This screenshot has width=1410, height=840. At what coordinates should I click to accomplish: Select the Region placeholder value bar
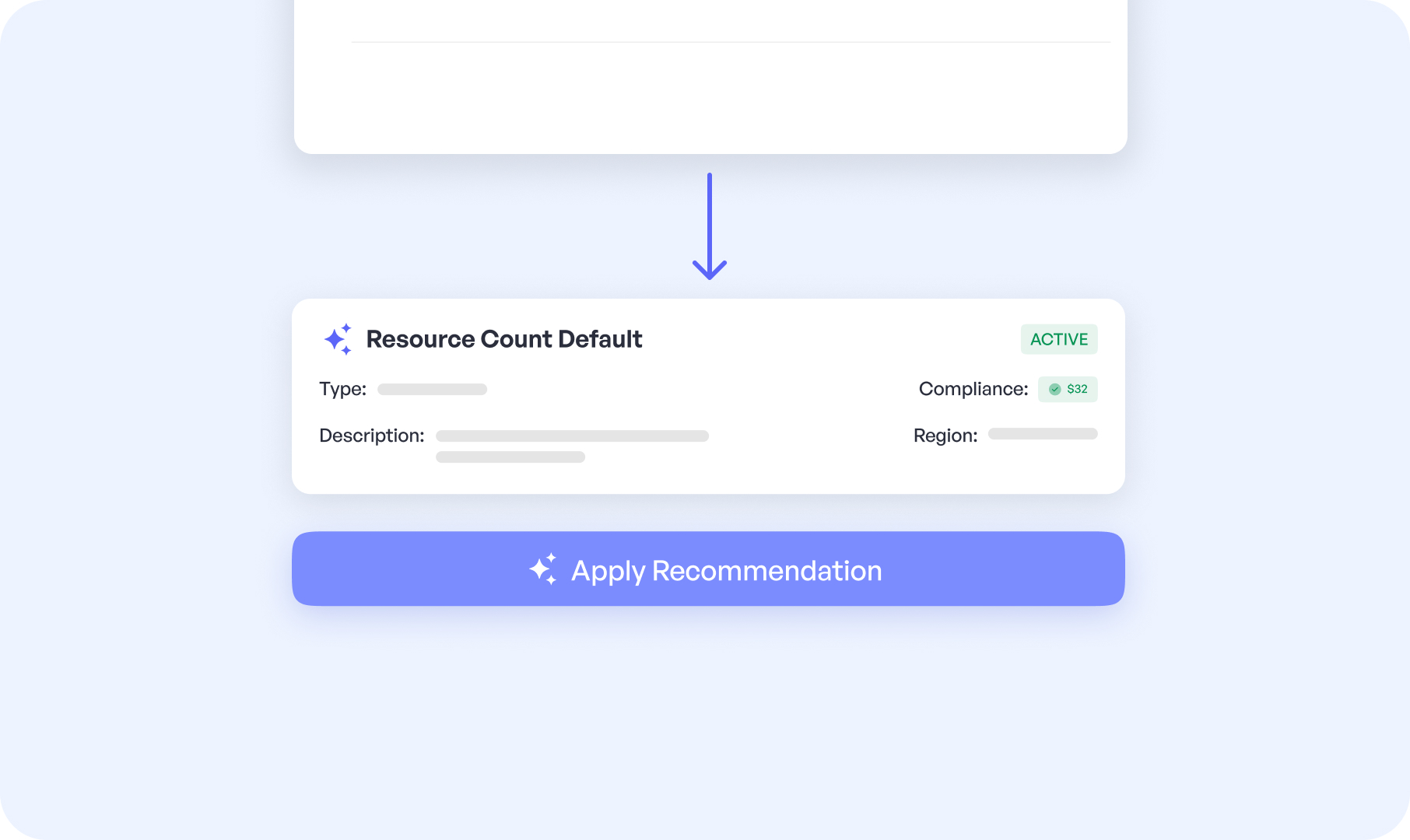click(x=1043, y=434)
